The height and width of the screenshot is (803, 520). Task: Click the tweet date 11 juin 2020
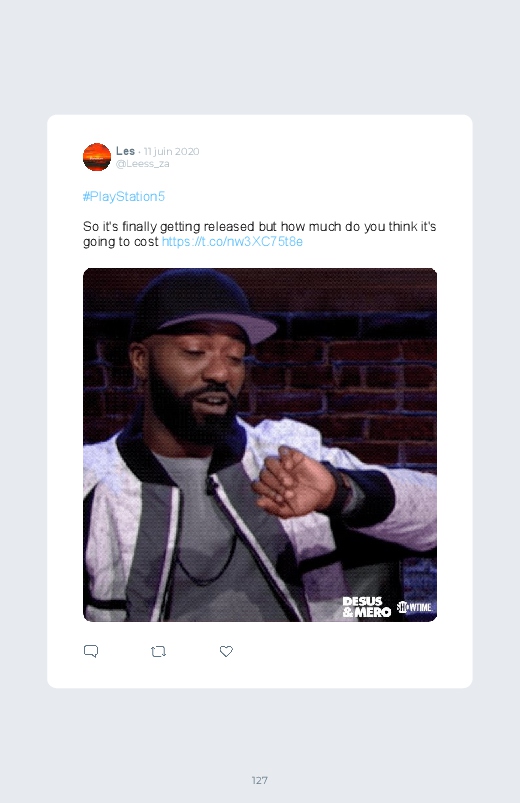[172, 152]
